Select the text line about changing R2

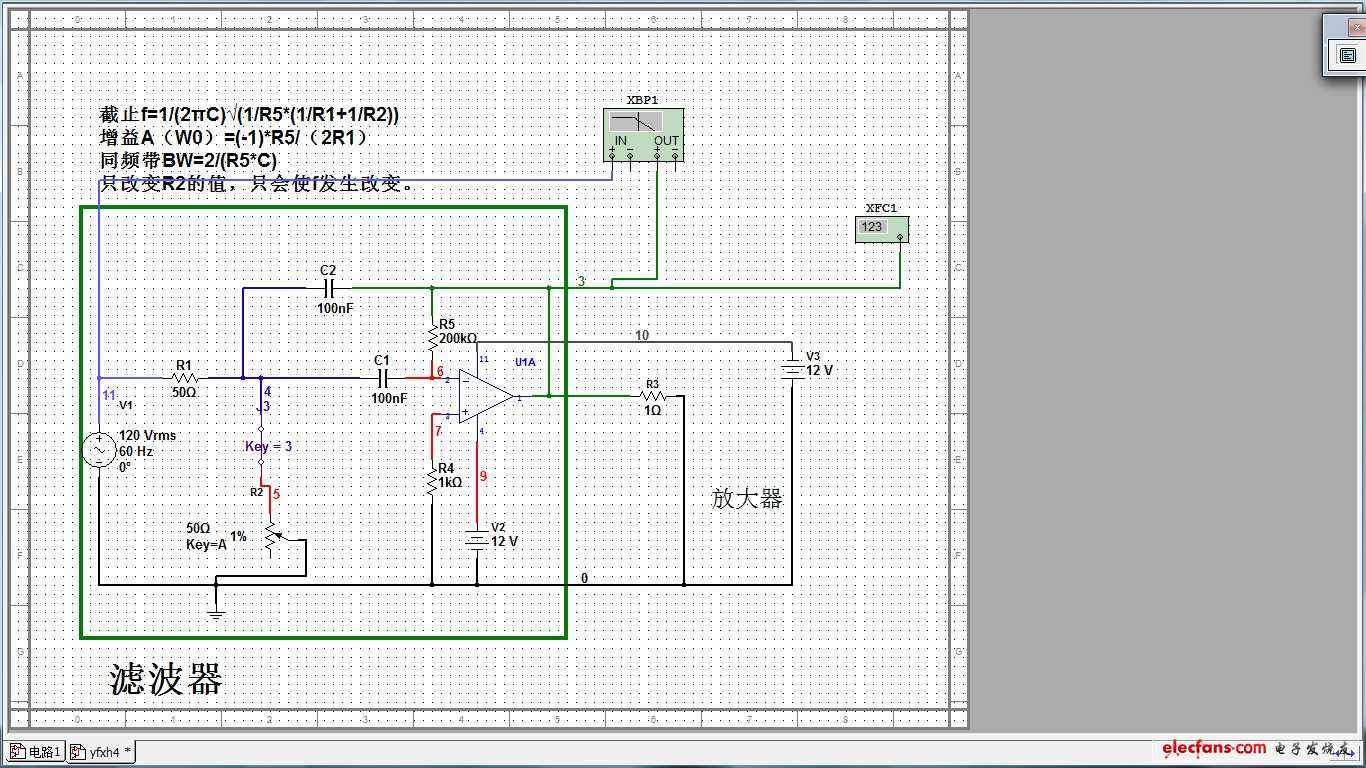tap(257, 183)
